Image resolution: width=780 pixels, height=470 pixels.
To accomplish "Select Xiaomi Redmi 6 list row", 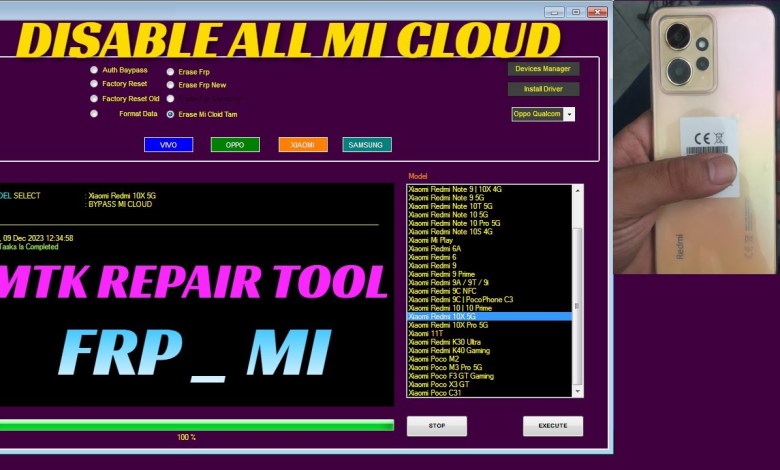I will (x=489, y=257).
